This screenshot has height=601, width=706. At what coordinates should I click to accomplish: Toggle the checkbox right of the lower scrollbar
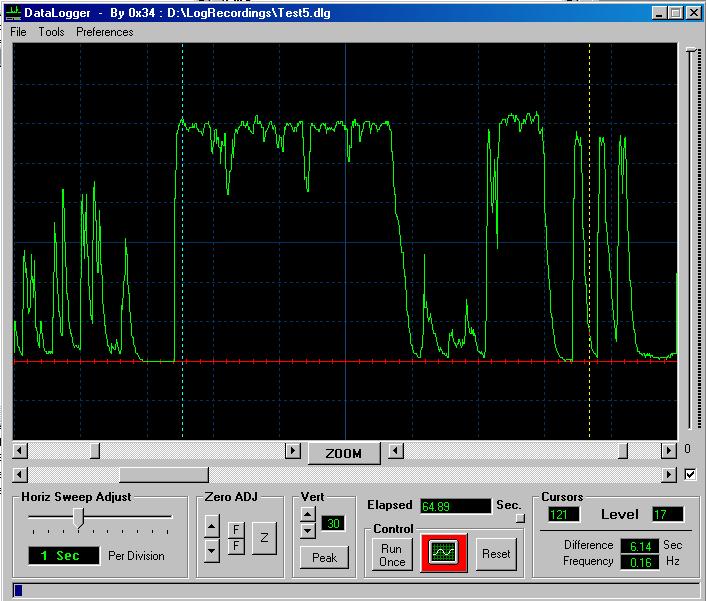(690, 474)
